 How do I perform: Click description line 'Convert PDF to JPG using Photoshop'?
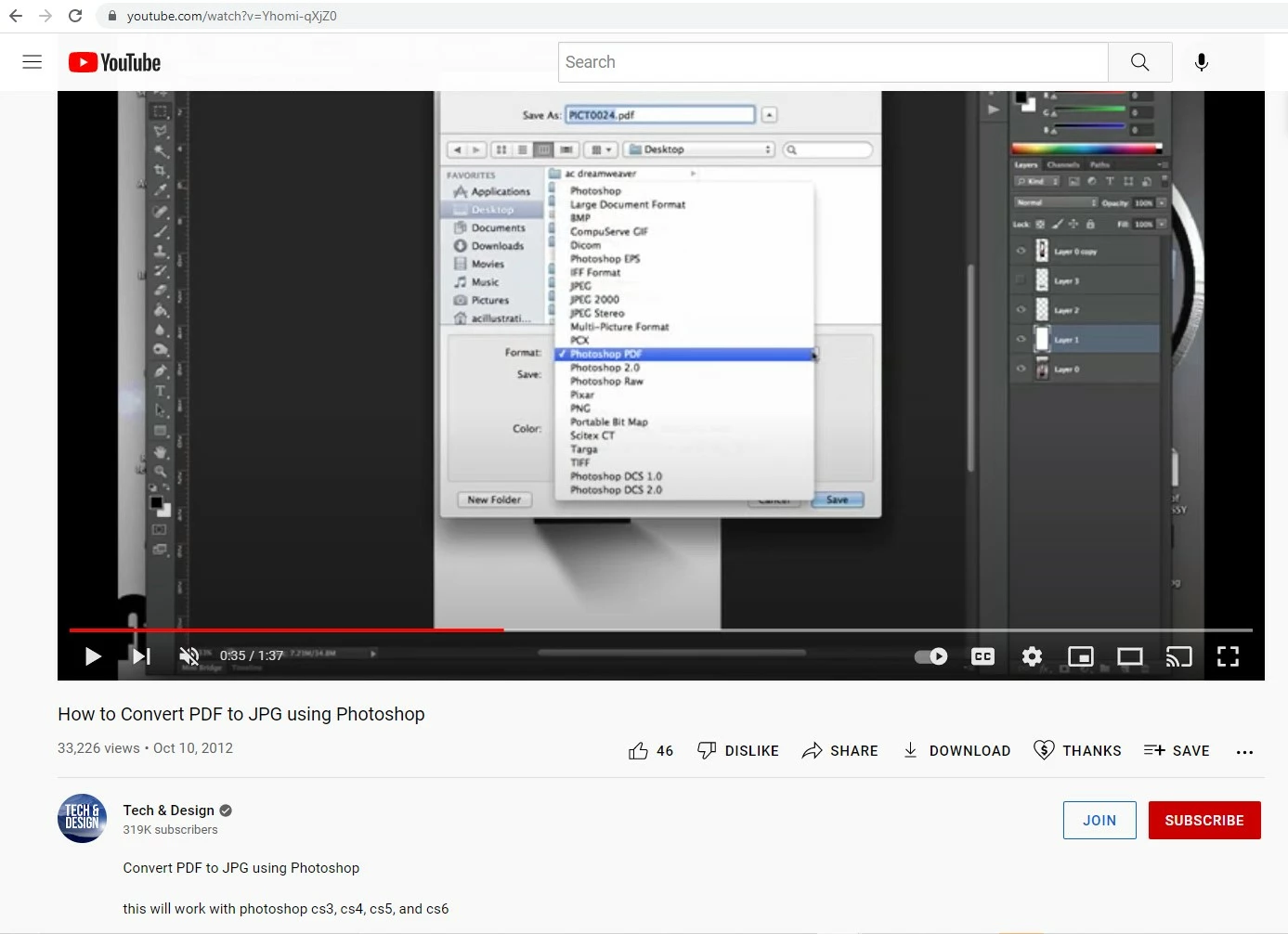(241, 868)
